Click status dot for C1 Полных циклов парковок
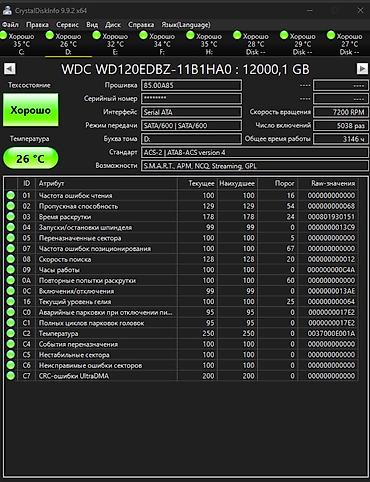 point(11,323)
